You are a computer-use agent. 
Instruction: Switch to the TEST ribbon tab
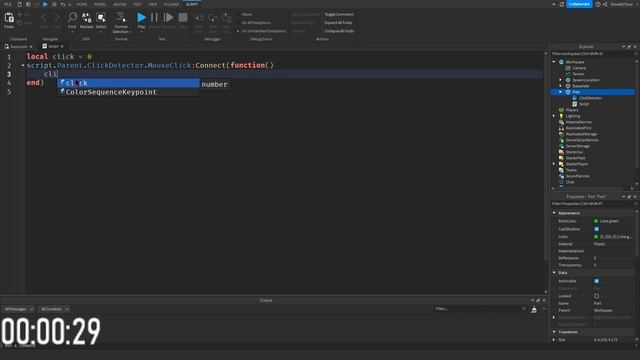137,4
